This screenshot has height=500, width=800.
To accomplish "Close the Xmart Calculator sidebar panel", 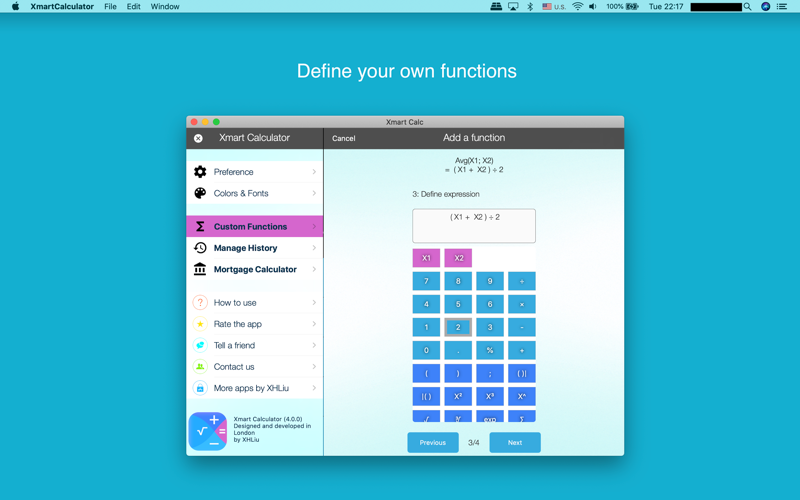I will pos(198,138).
